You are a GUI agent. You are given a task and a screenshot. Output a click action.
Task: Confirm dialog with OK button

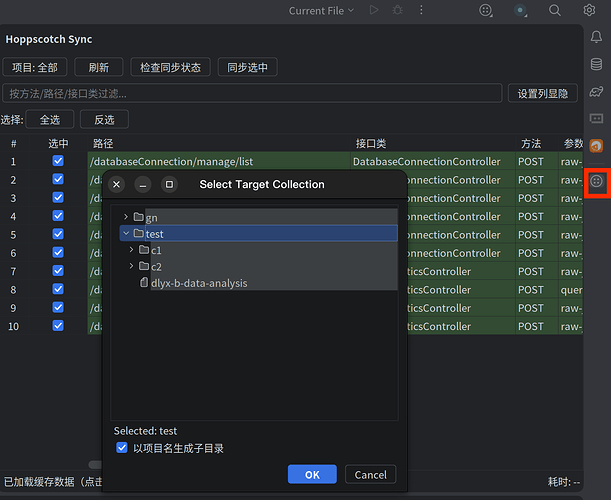click(x=312, y=474)
